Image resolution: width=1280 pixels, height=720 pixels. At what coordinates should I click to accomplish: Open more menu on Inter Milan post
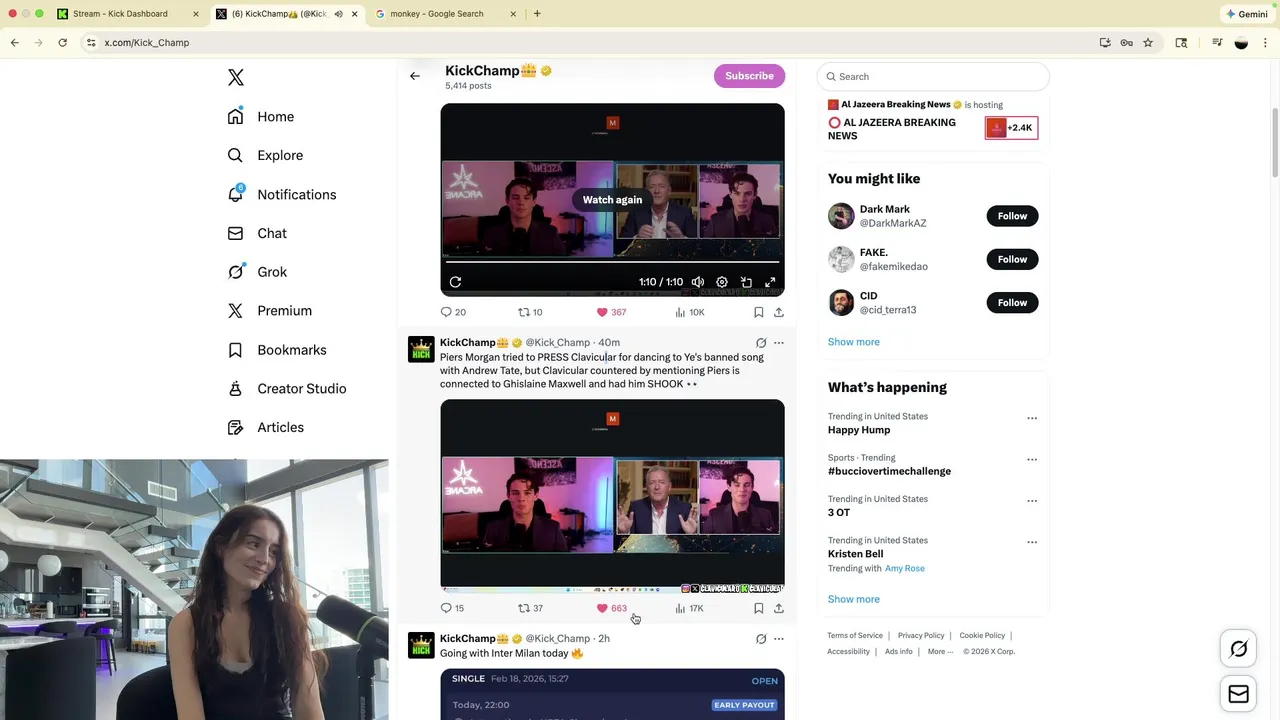click(x=779, y=639)
